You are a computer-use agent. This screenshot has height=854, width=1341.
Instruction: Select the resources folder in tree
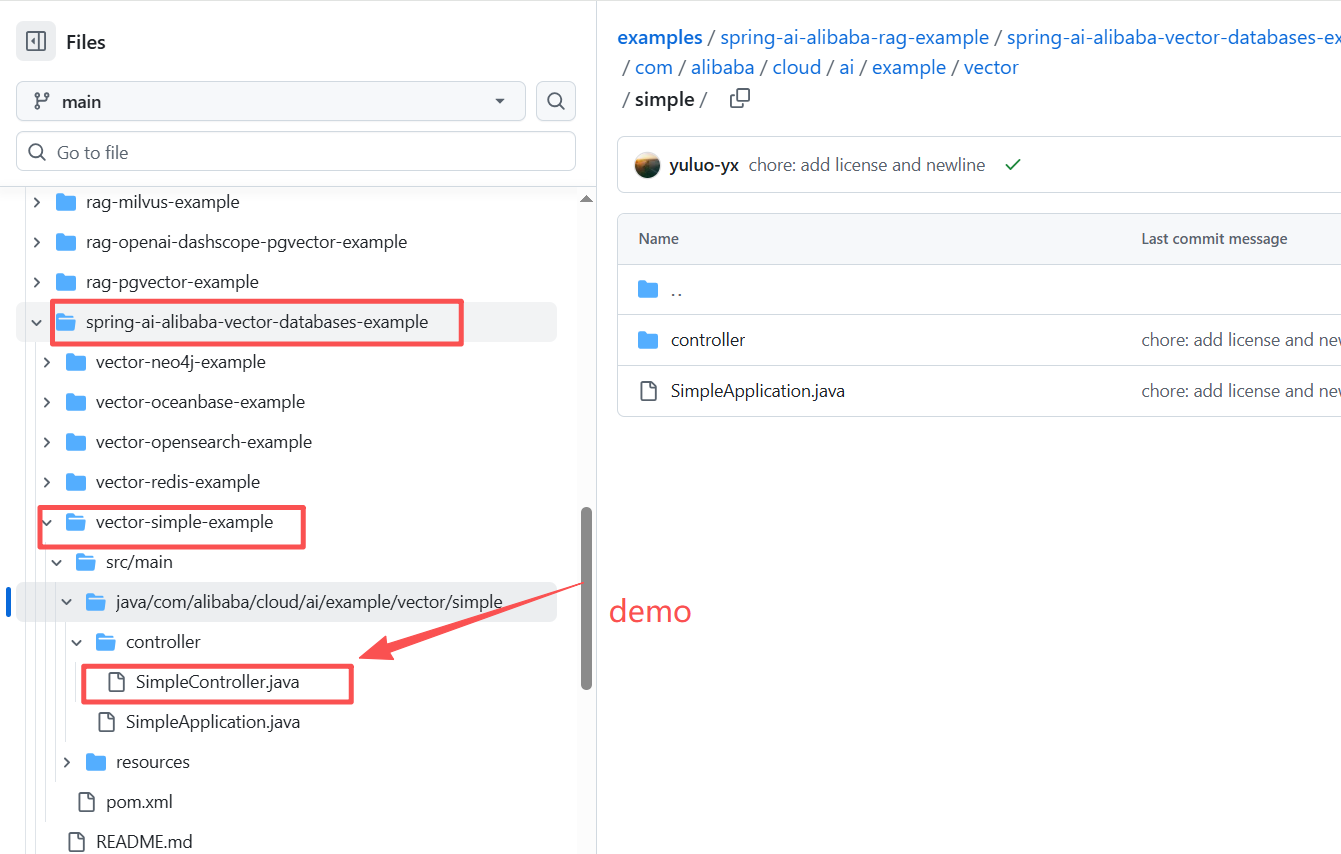[153, 762]
